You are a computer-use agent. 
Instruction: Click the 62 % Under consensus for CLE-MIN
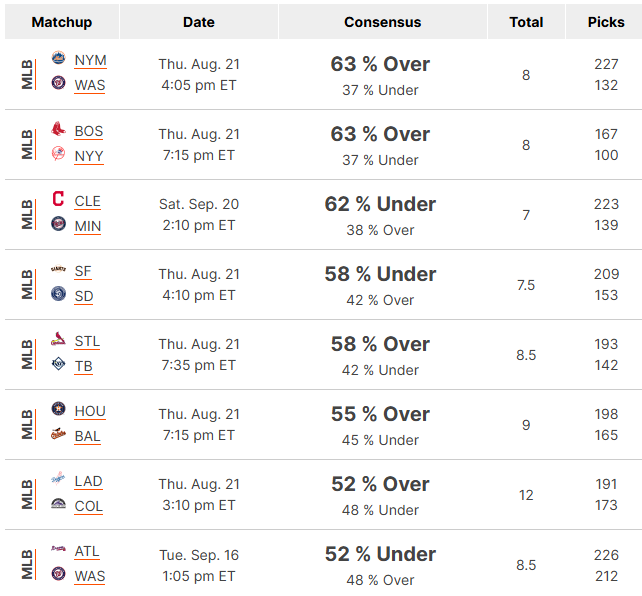380,204
